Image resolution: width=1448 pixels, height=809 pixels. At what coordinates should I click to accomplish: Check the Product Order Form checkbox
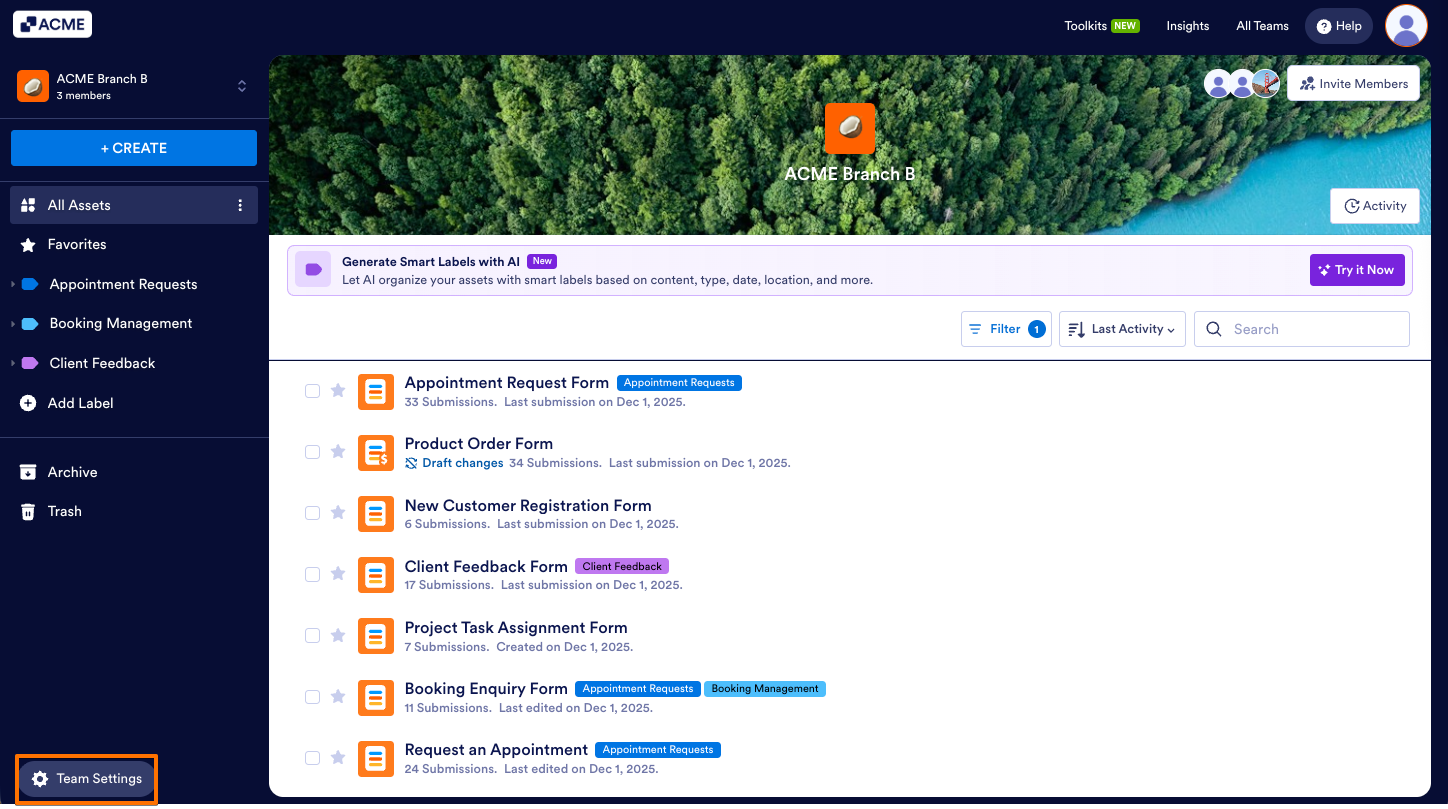pos(312,452)
